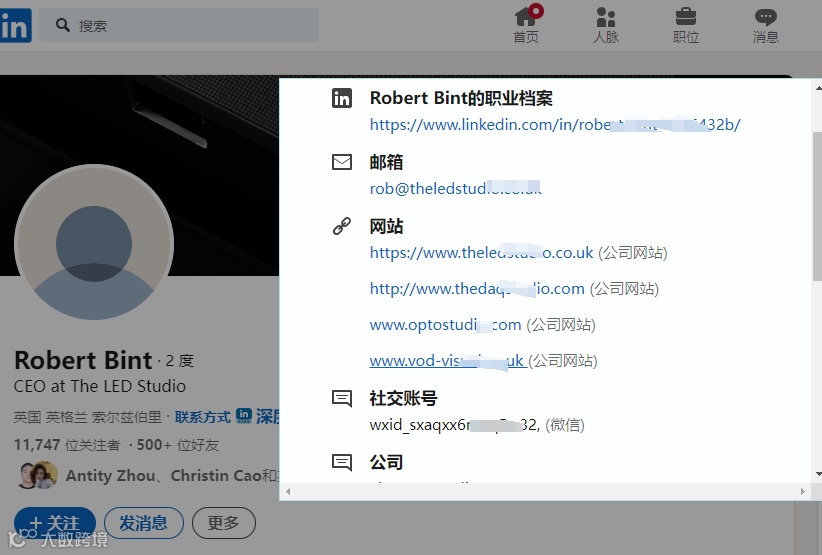Click the 11,747 位关注者 followers count
Screen dimensions: 822x555
point(67,445)
